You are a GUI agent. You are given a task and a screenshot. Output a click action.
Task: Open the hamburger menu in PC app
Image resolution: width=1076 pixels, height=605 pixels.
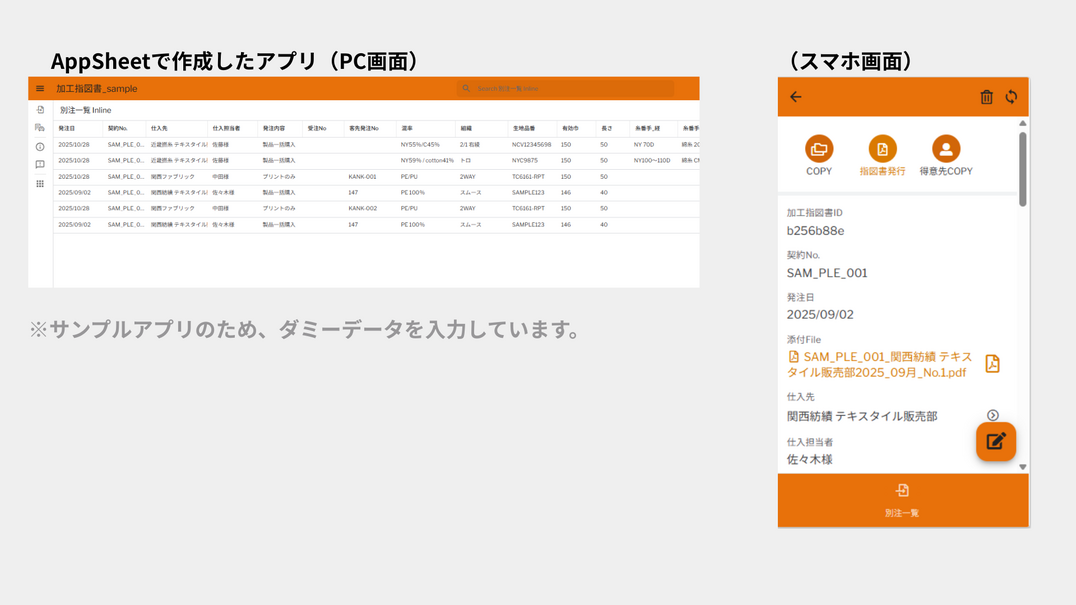pyautogui.click(x=40, y=89)
